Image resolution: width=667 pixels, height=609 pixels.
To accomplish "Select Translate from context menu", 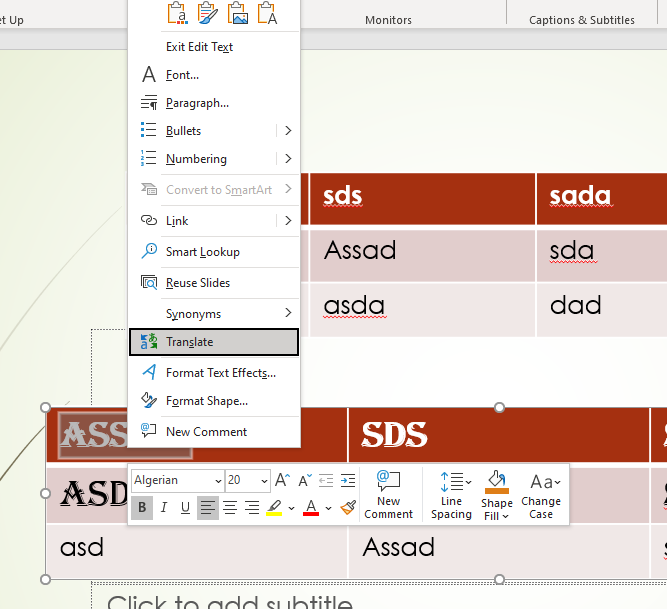I will 214,342.
